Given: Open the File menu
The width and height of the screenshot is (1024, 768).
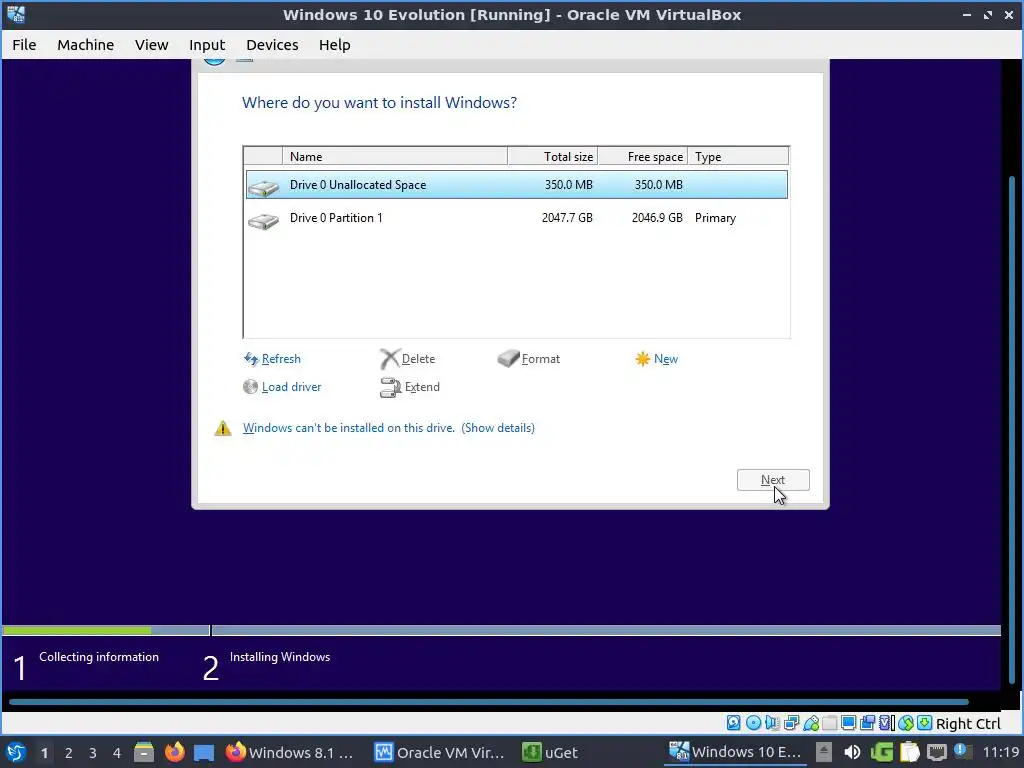Looking at the screenshot, I should point(24,44).
